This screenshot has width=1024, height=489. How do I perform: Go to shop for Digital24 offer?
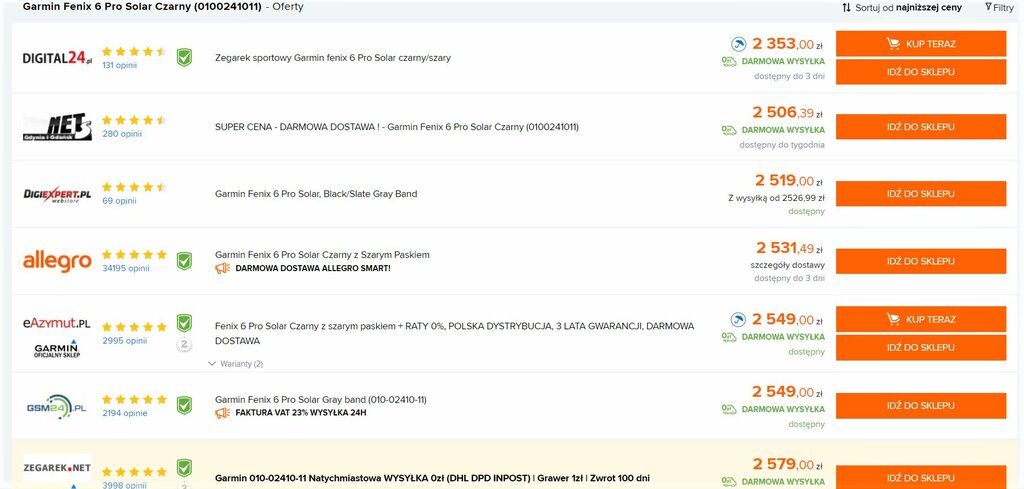pos(921,72)
